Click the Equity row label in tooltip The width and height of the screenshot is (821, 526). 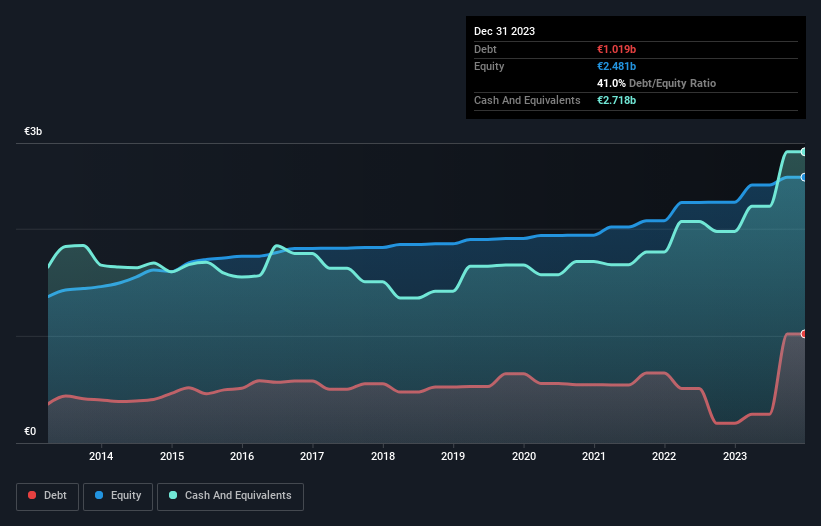(489, 66)
